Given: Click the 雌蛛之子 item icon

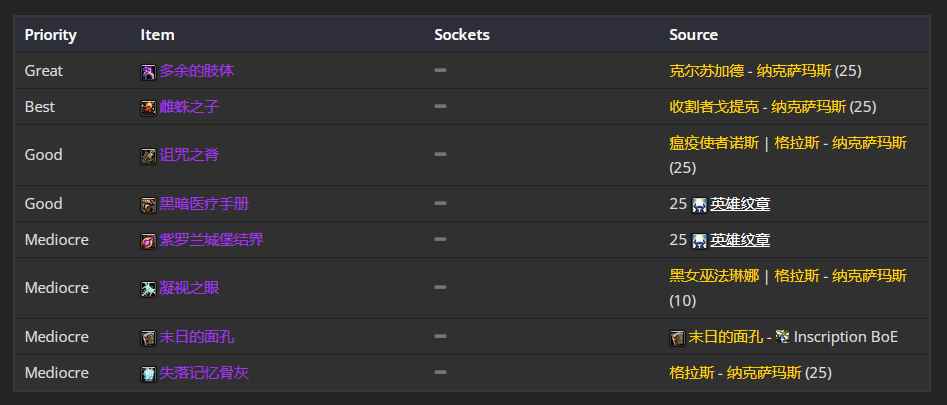Looking at the screenshot, I should (x=148, y=109).
